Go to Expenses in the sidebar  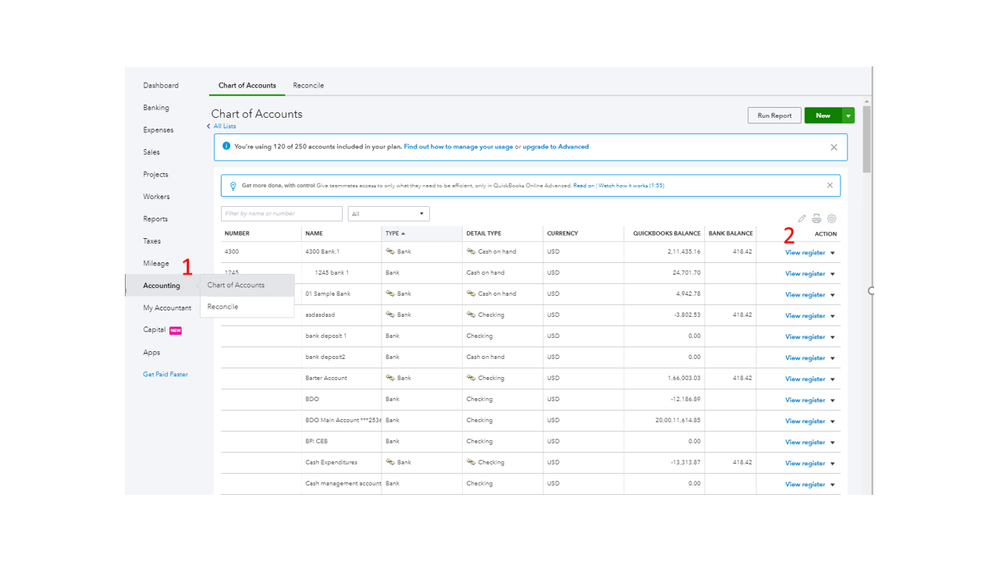click(158, 130)
